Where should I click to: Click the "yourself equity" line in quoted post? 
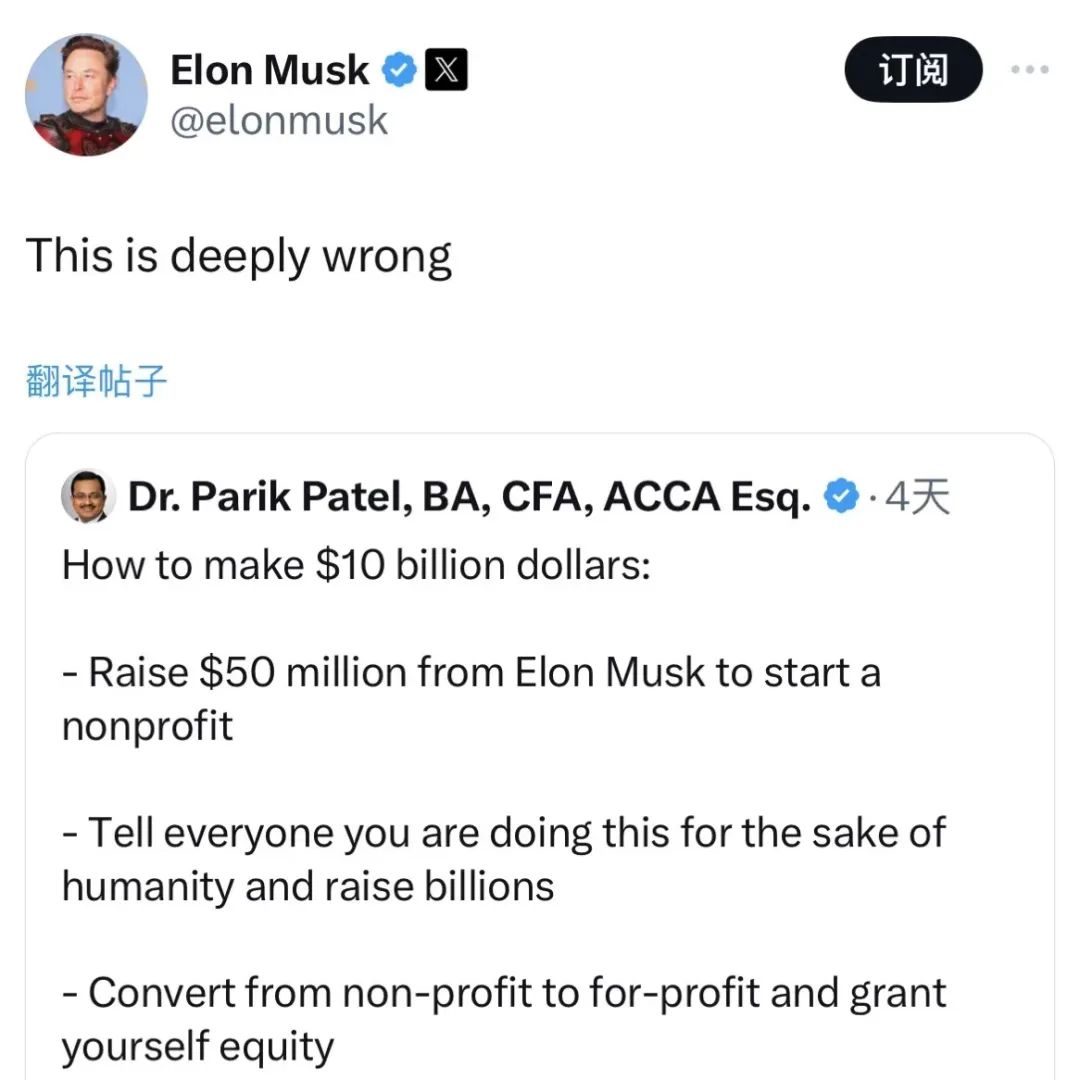click(x=197, y=1047)
